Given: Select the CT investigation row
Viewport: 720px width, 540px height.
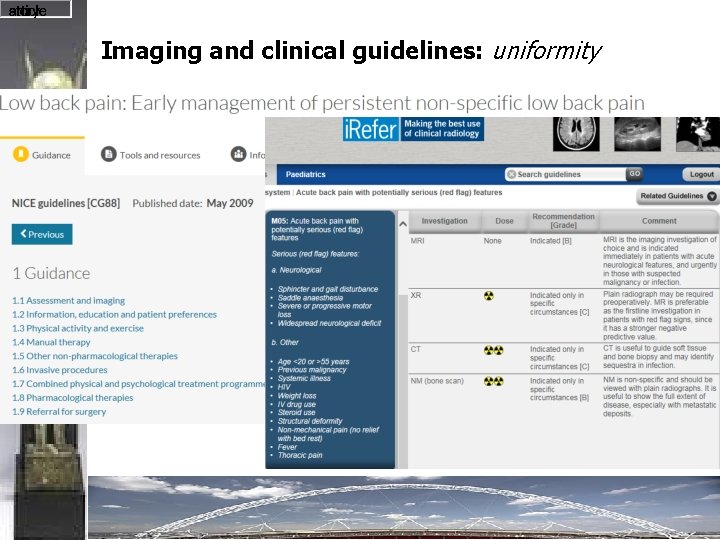Looking at the screenshot, I should pyautogui.click(x=563, y=357).
